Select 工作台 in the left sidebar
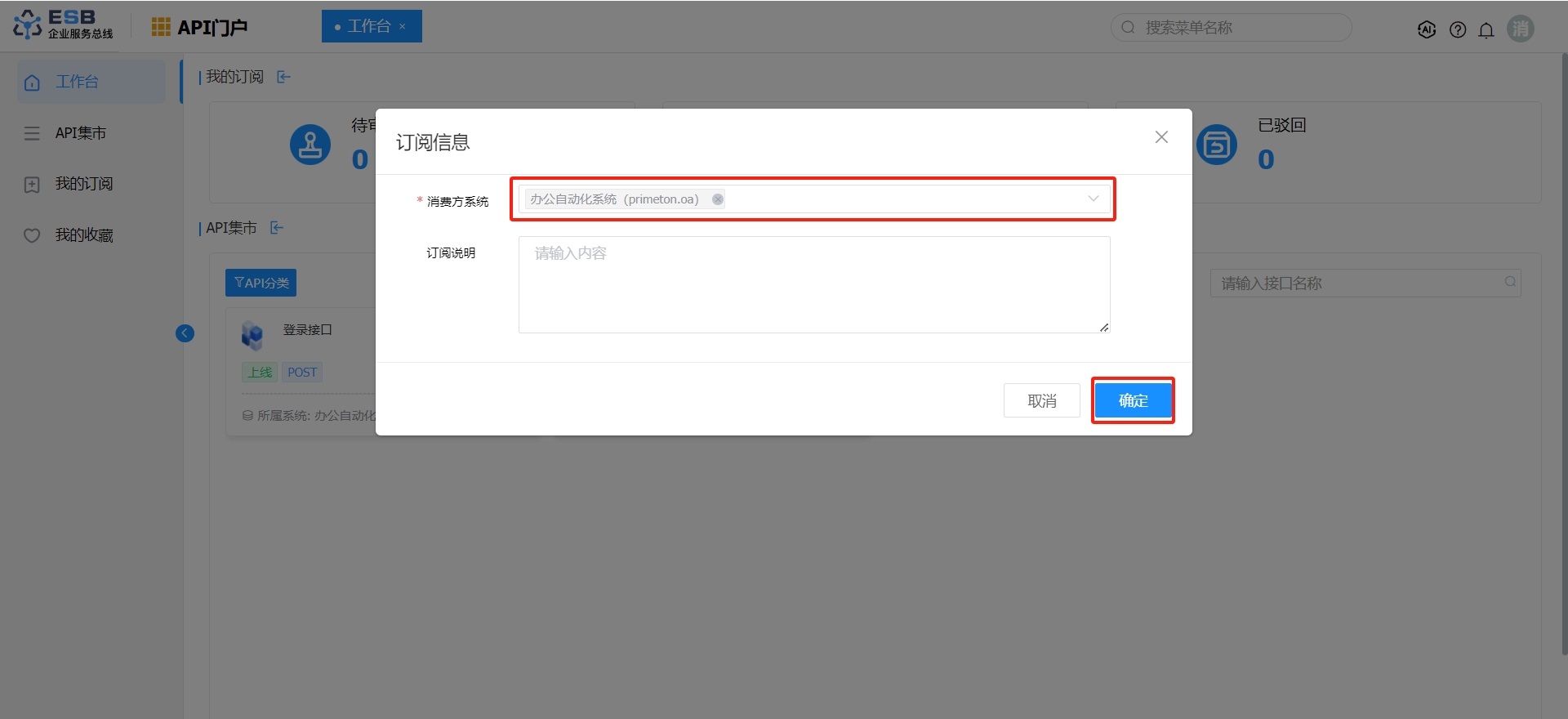The height and width of the screenshot is (719, 1568). tap(77, 82)
